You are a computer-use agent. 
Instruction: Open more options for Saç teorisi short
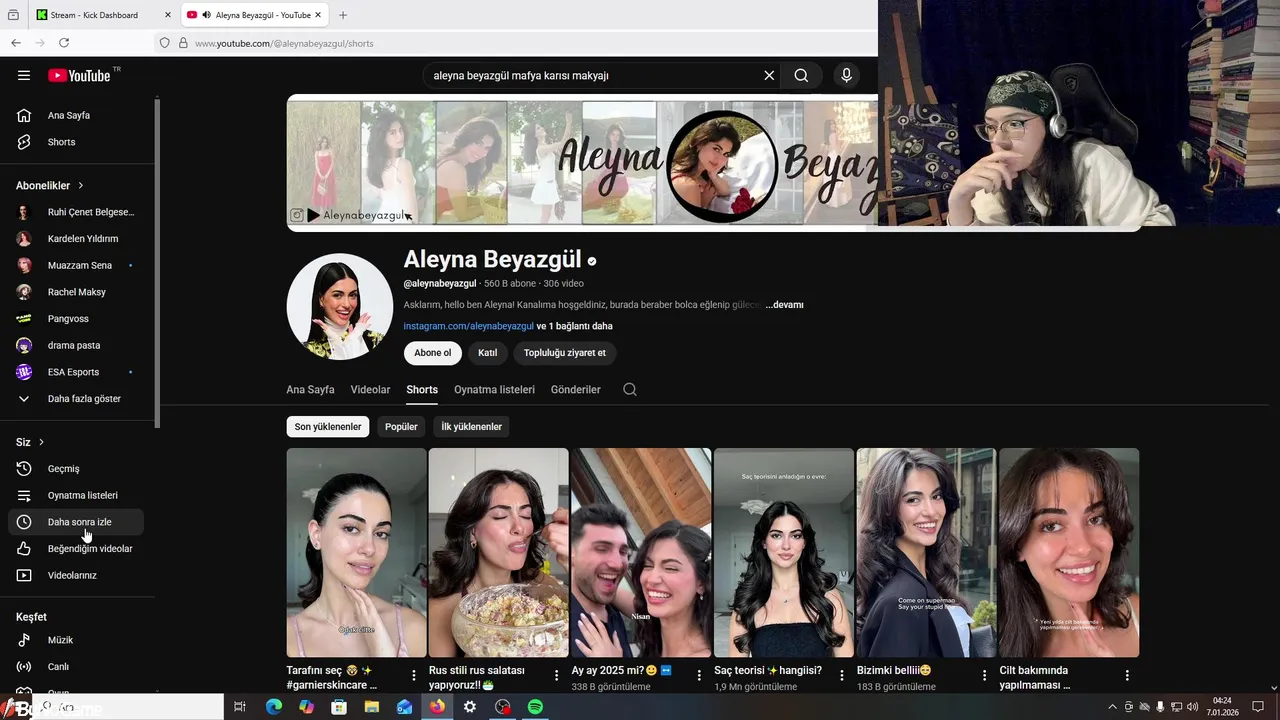(842, 676)
